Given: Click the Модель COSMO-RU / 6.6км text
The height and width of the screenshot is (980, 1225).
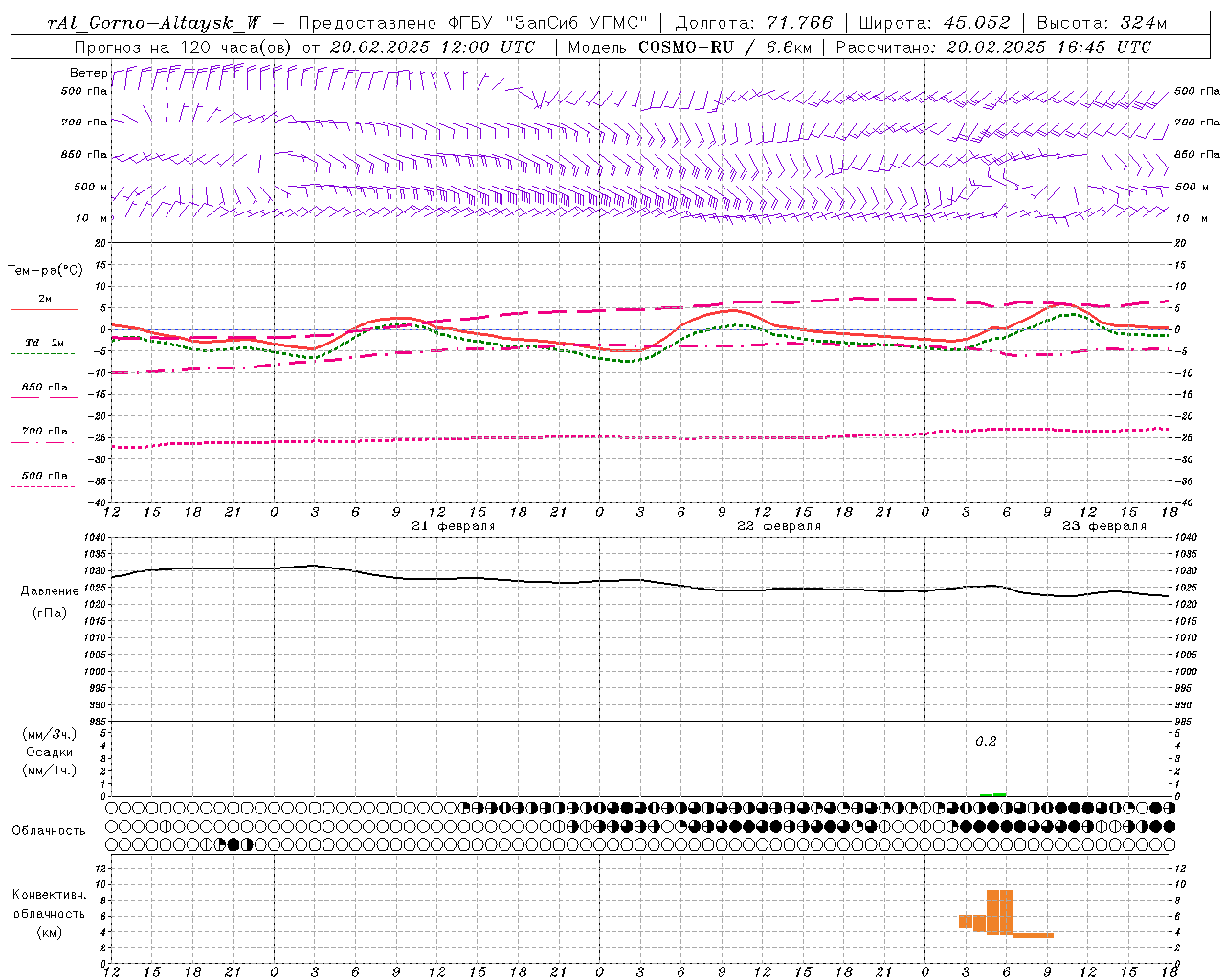Looking at the screenshot, I should 689,47.
